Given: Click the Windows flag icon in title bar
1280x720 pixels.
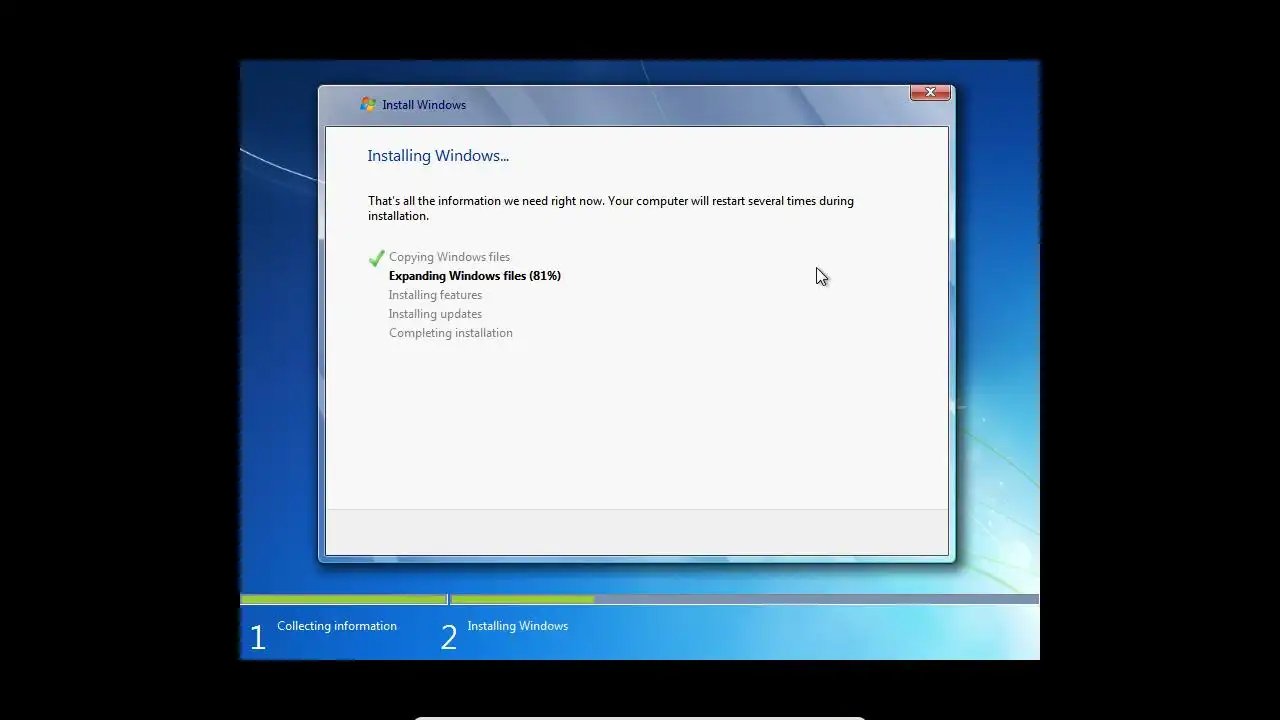Looking at the screenshot, I should [x=368, y=104].
